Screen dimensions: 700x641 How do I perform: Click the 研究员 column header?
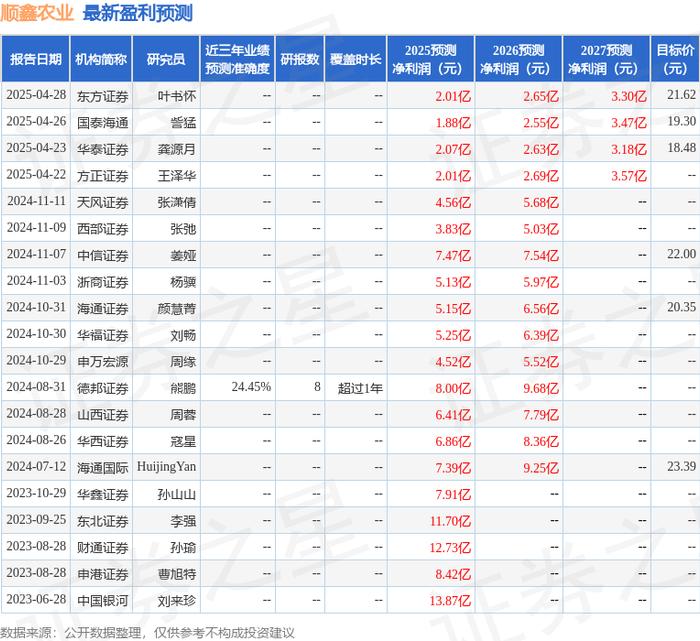pos(166,59)
